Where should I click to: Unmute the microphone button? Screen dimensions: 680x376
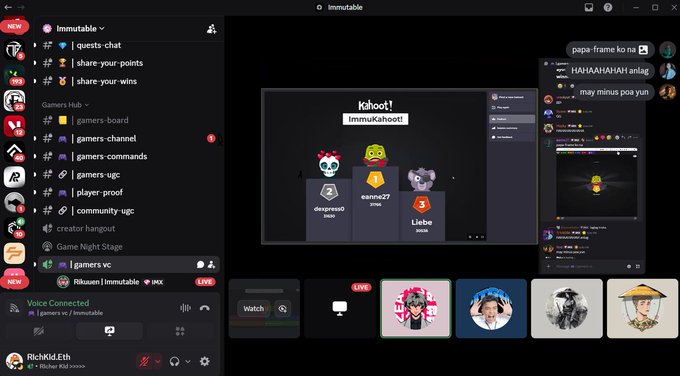point(144,361)
